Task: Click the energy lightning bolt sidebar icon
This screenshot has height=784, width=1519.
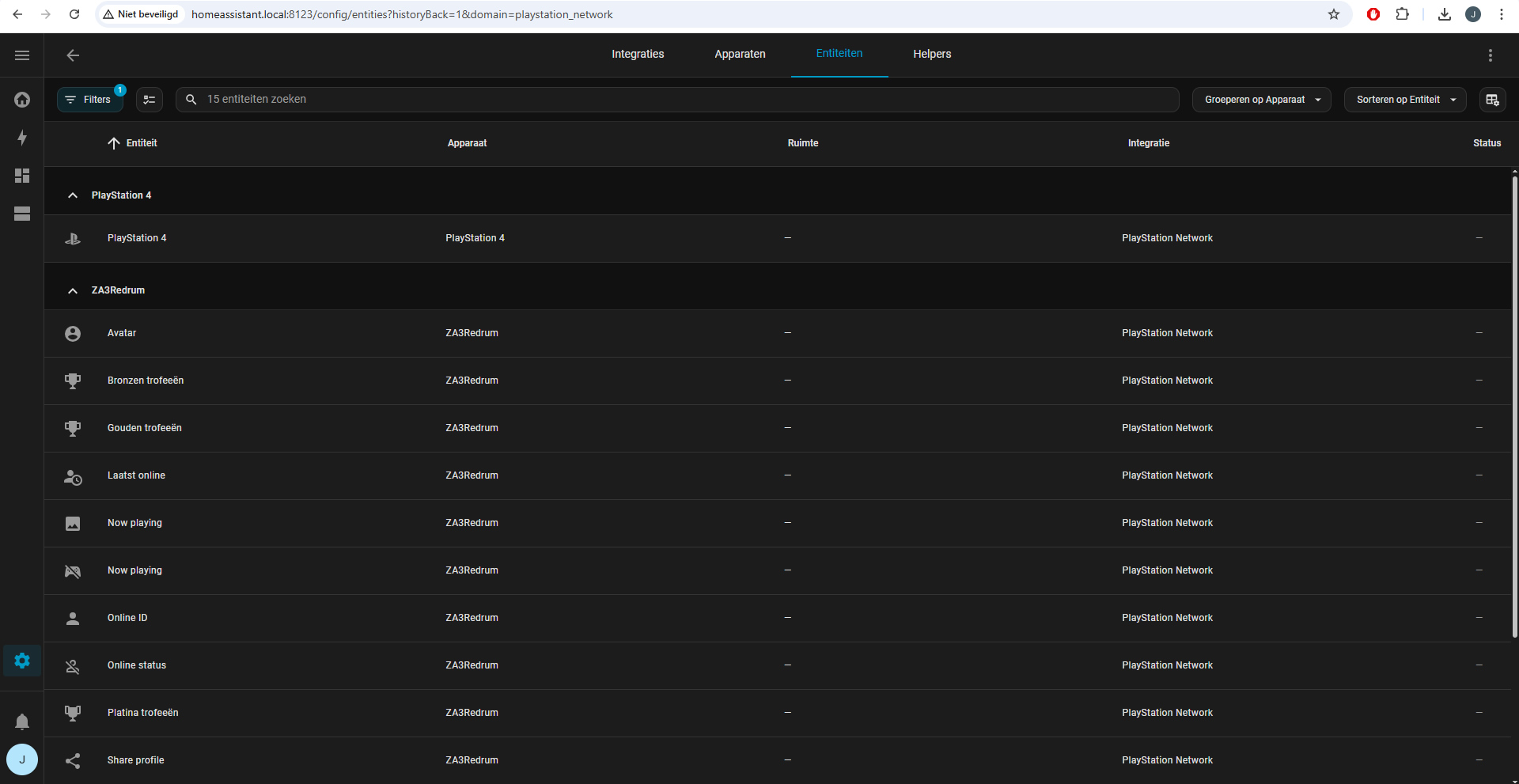Action: [22, 138]
